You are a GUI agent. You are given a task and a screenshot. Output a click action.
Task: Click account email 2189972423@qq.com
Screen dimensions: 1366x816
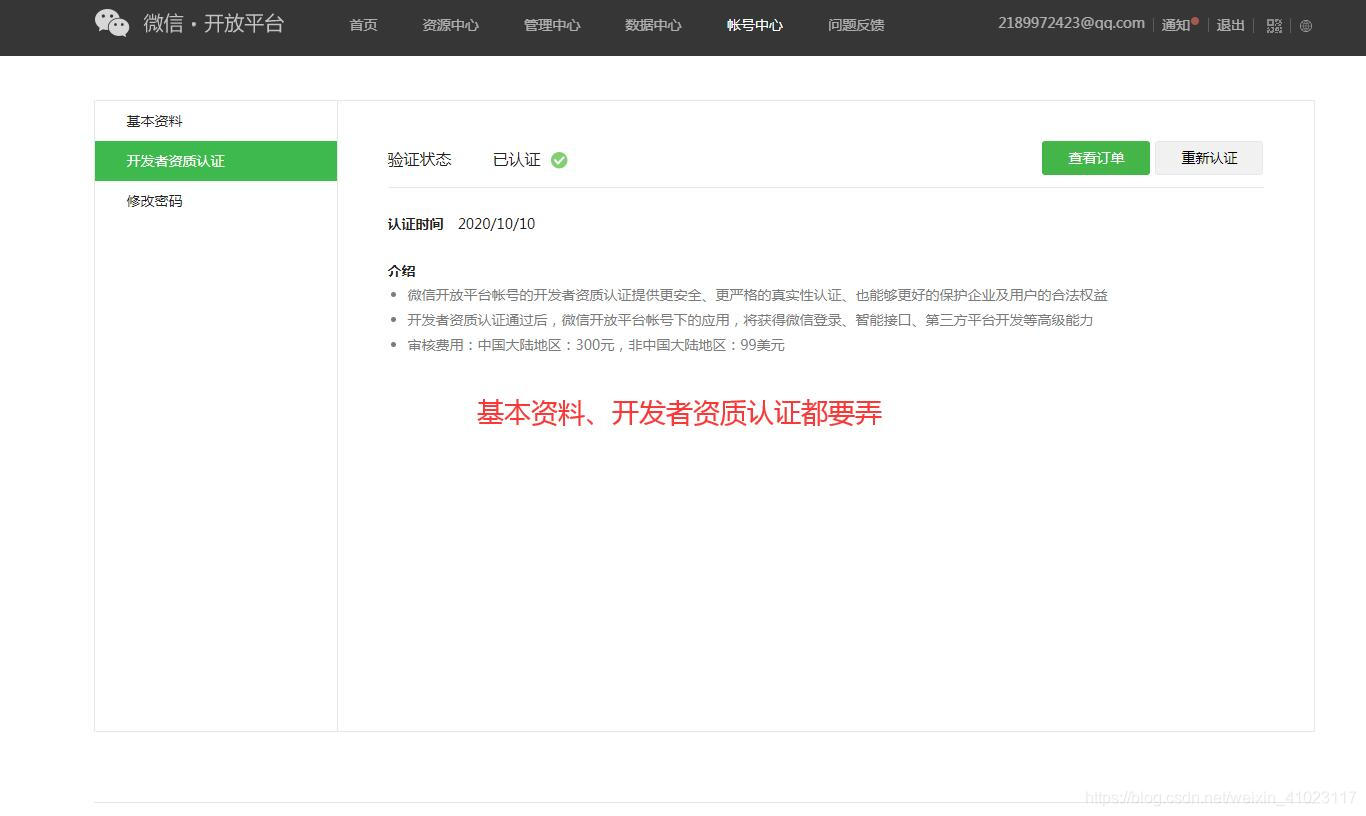point(1071,23)
